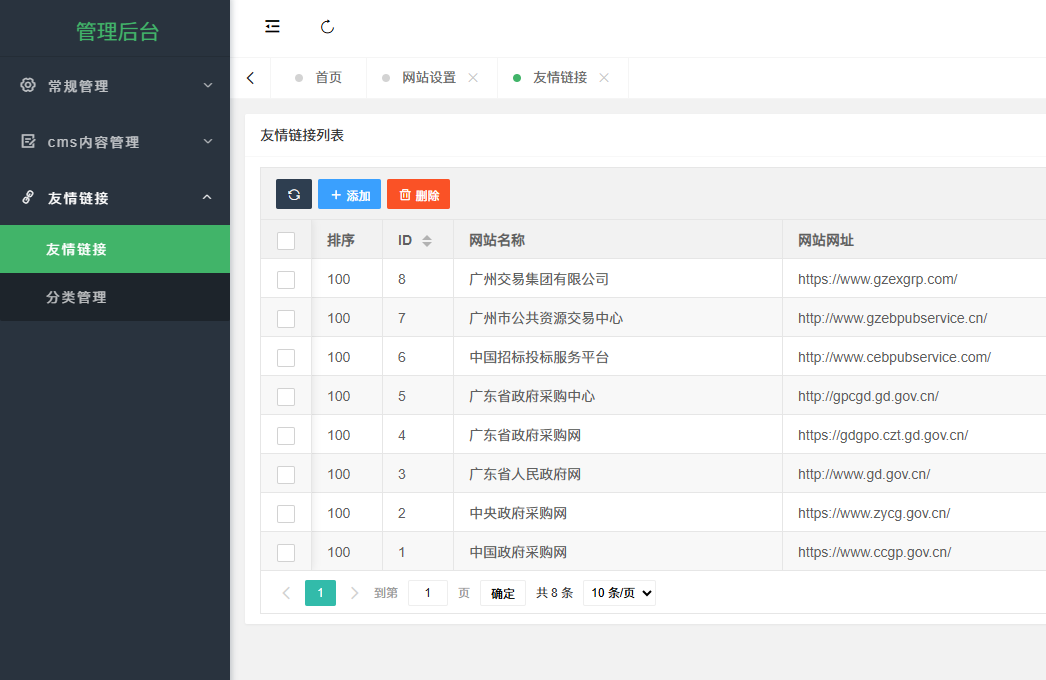Close the 友情链接 tab
Image resolution: width=1046 pixels, height=680 pixels.
coord(604,78)
